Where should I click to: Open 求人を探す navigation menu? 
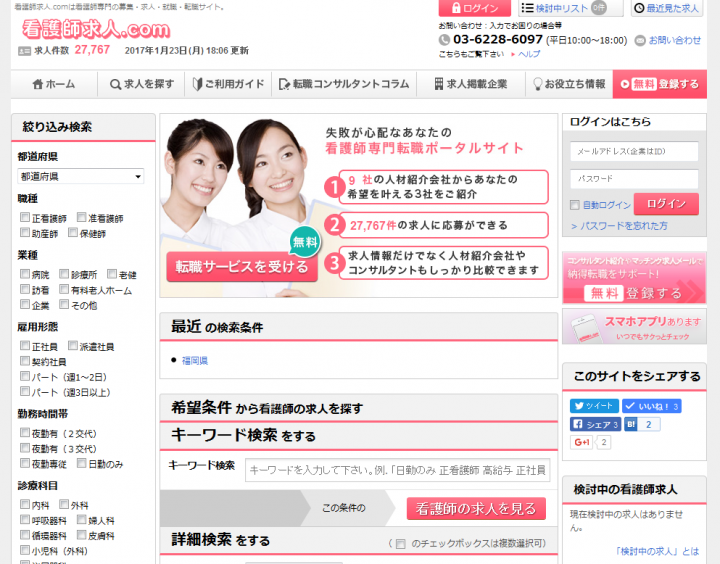[142, 84]
